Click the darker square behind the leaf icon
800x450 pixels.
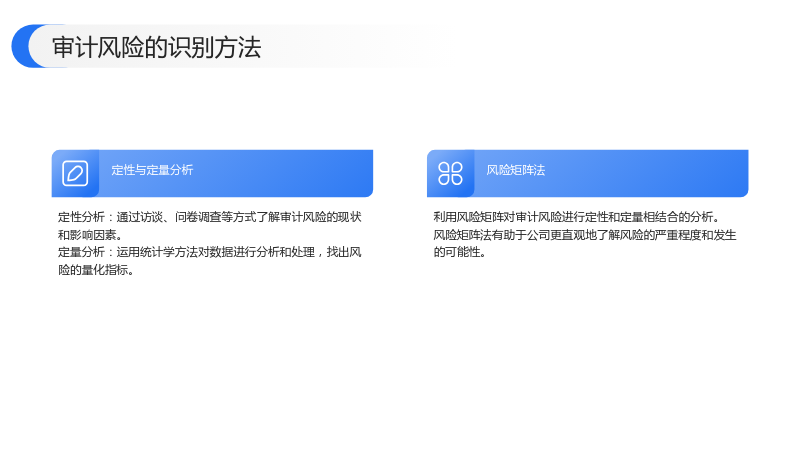(x=75, y=173)
